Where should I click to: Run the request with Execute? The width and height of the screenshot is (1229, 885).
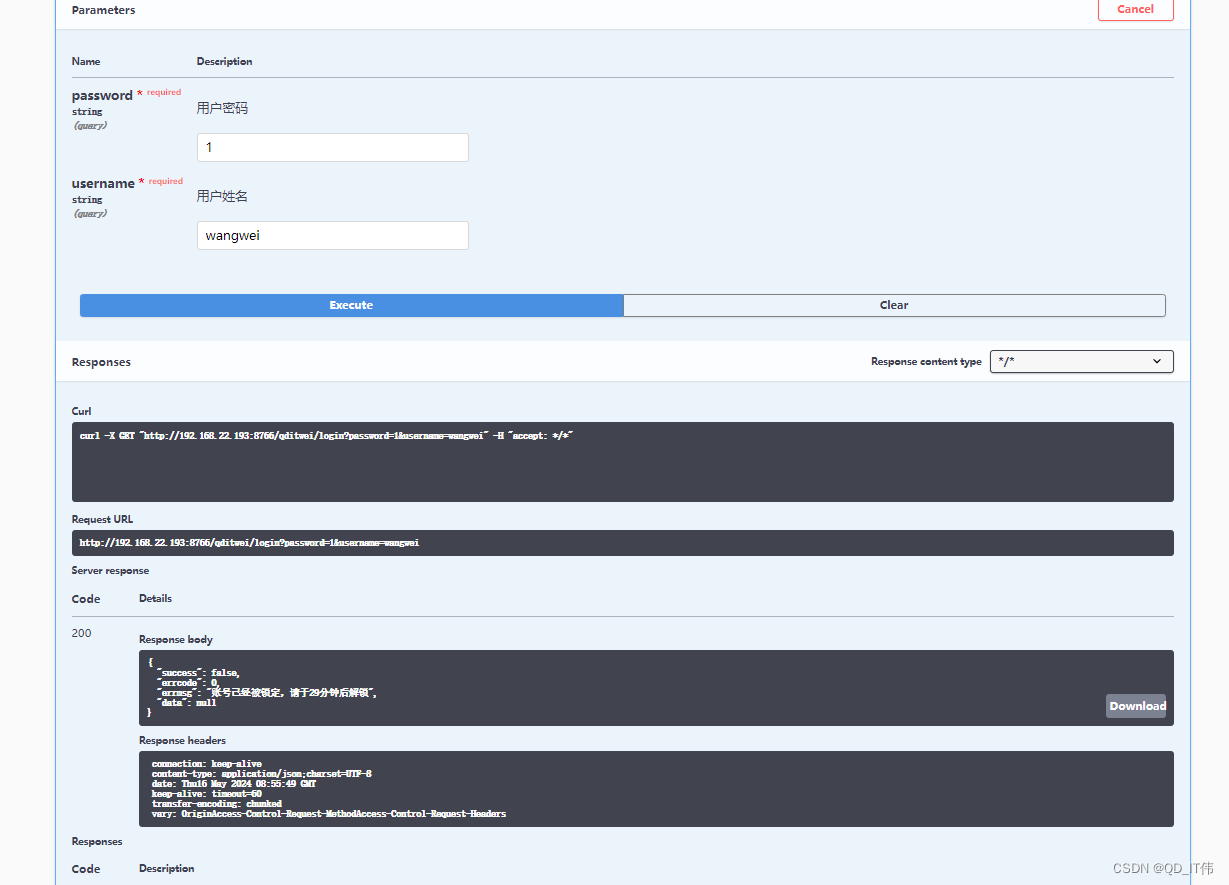pos(351,305)
